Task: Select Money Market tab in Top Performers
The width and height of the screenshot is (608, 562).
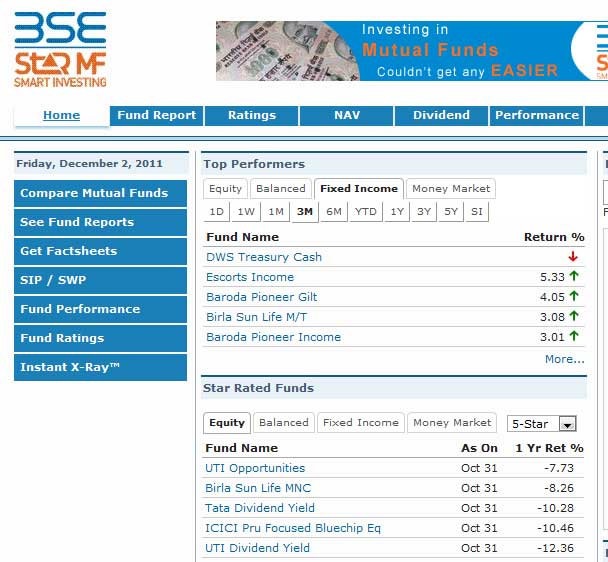Action: [451, 189]
